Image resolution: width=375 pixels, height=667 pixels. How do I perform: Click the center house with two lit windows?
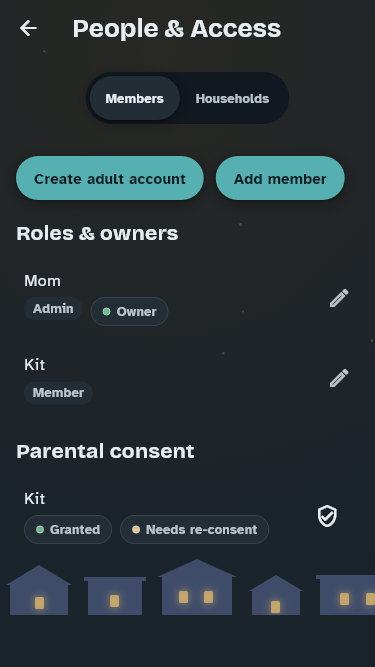pyautogui.click(x=197, y=587)
